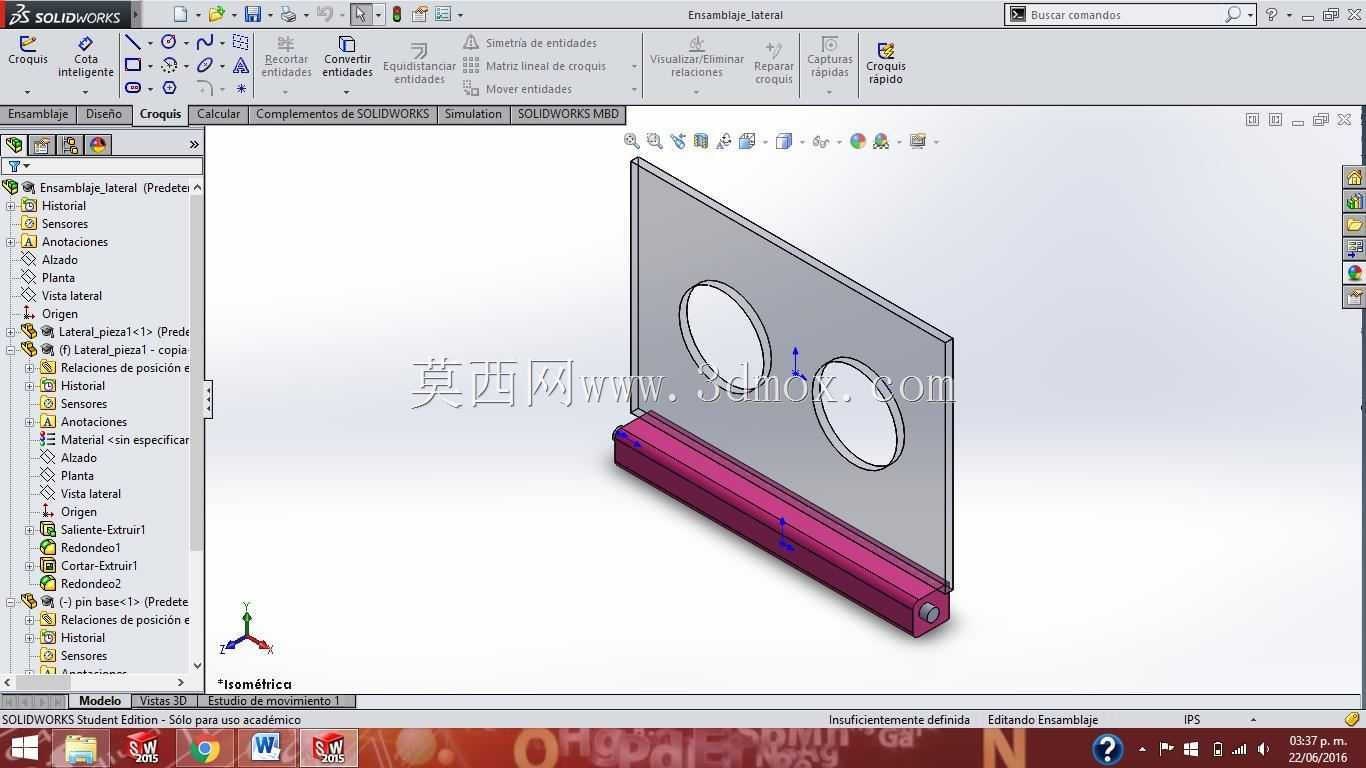The width and height of the screenshot is (1366, 768).
Task: Open the Line tool dropdown arrow
Action: point(150,43)
